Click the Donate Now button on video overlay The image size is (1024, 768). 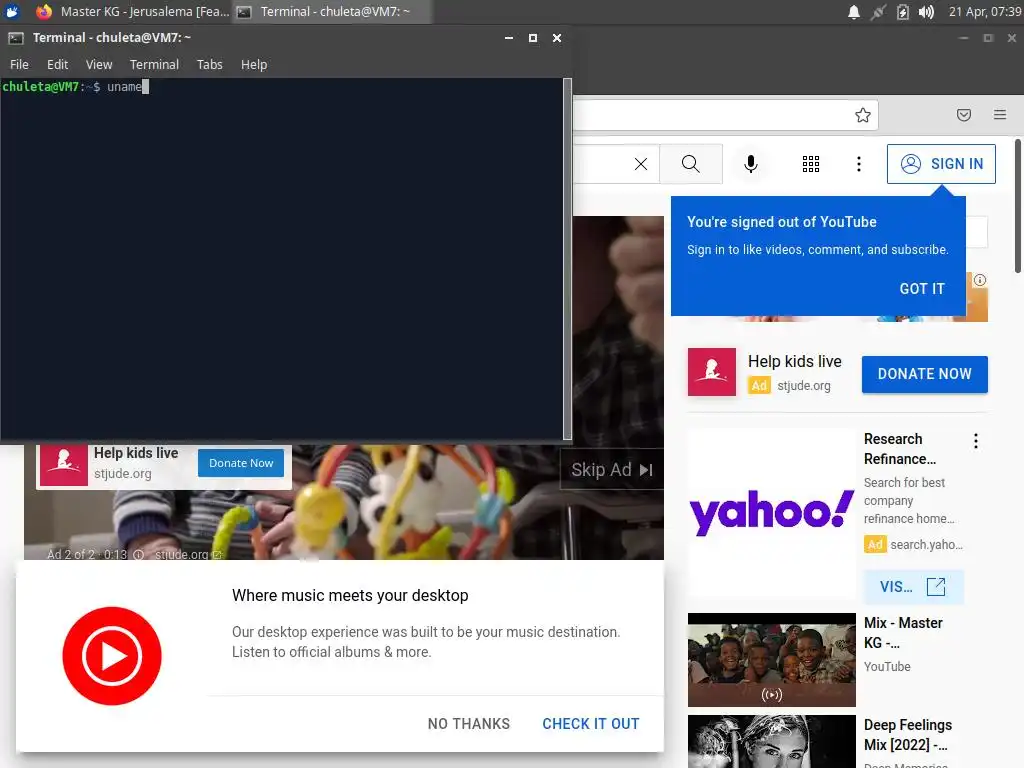pos(241,463)
